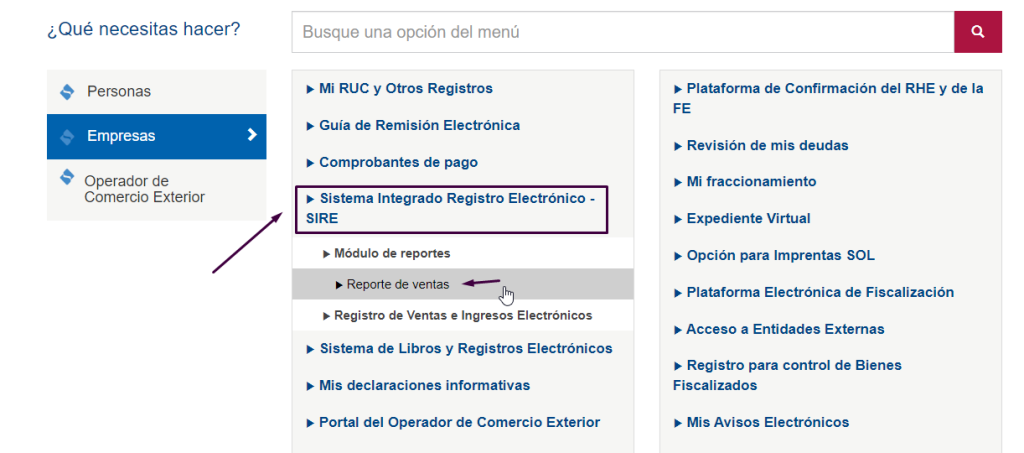Collapse Módulo de reportes submenu

click(x=387, y=253)
